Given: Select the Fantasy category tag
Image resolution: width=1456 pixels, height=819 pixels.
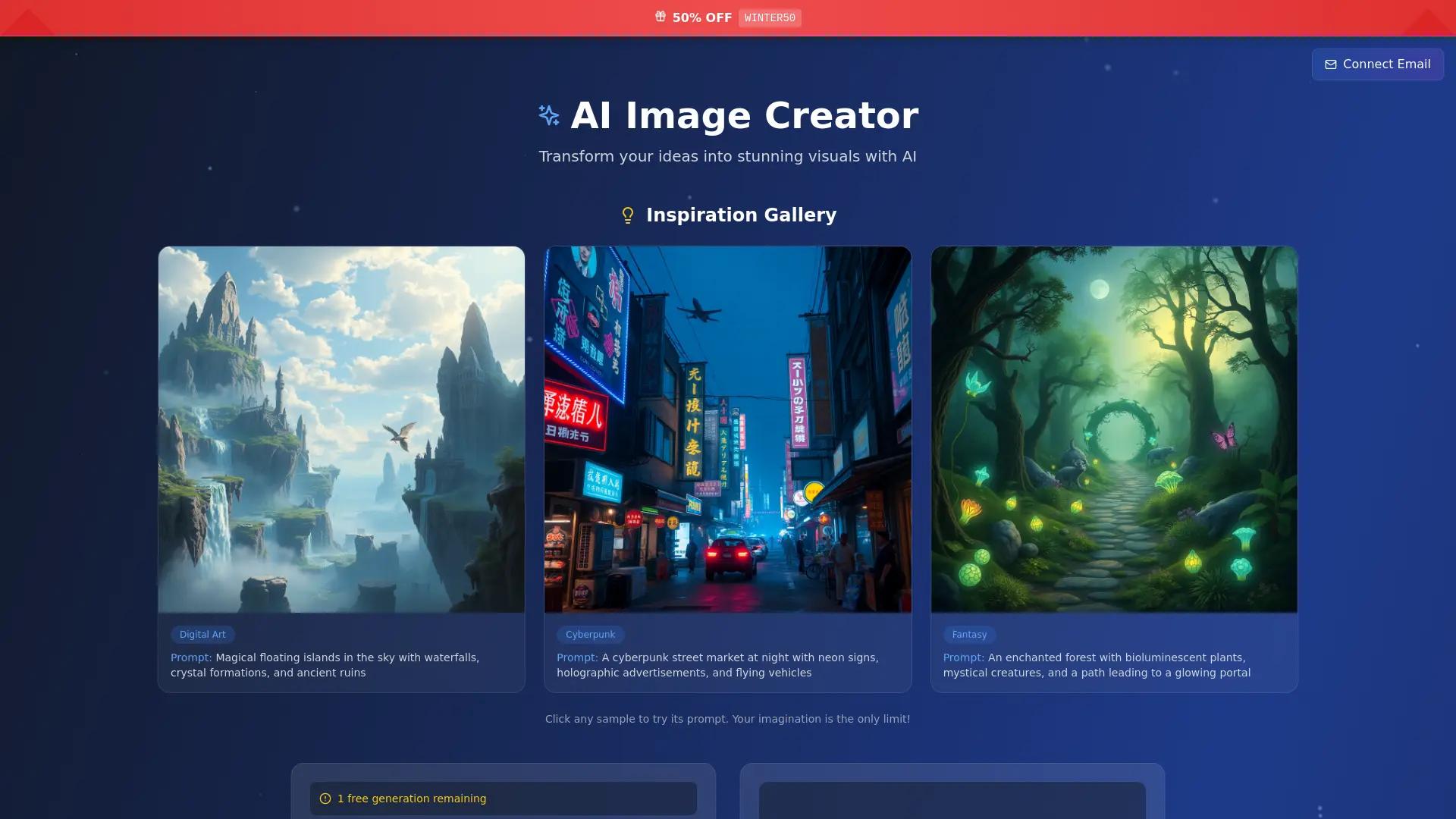Looking at the screenshot, I should tap(969, 635).
